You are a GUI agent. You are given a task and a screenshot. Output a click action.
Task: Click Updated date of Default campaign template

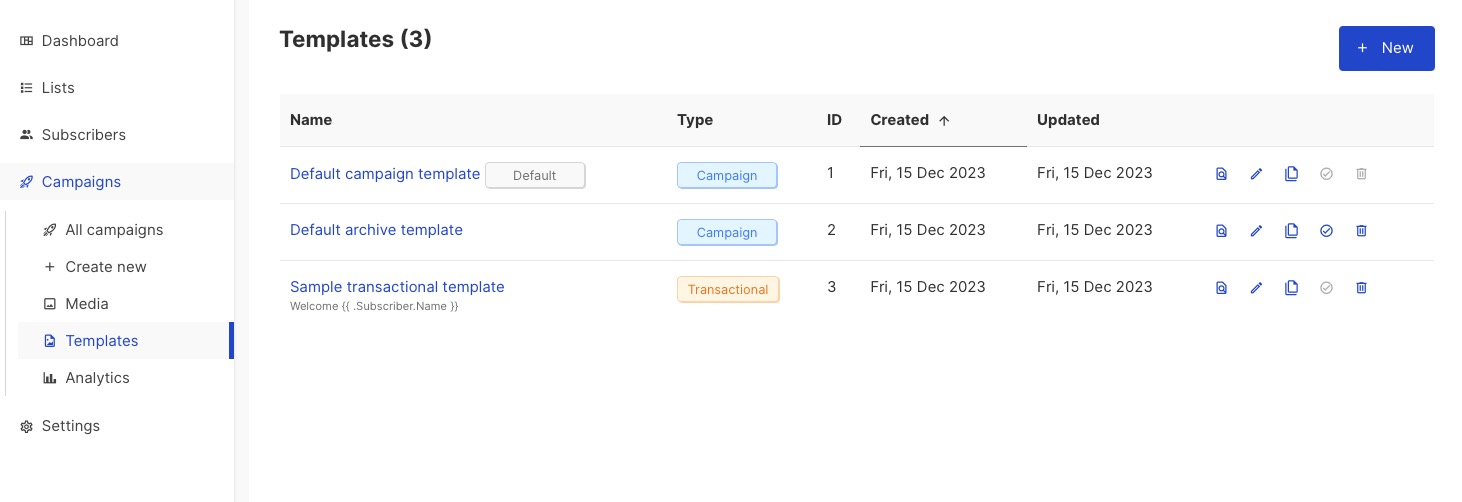pyautogui.click(x=1095, y=173)
